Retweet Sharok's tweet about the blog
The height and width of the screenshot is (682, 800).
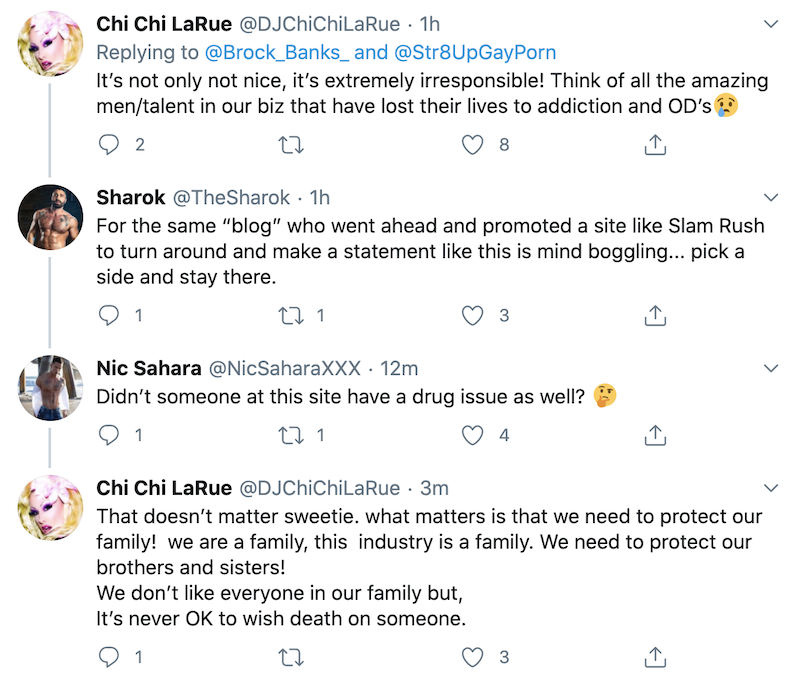[x=290, y=316]
